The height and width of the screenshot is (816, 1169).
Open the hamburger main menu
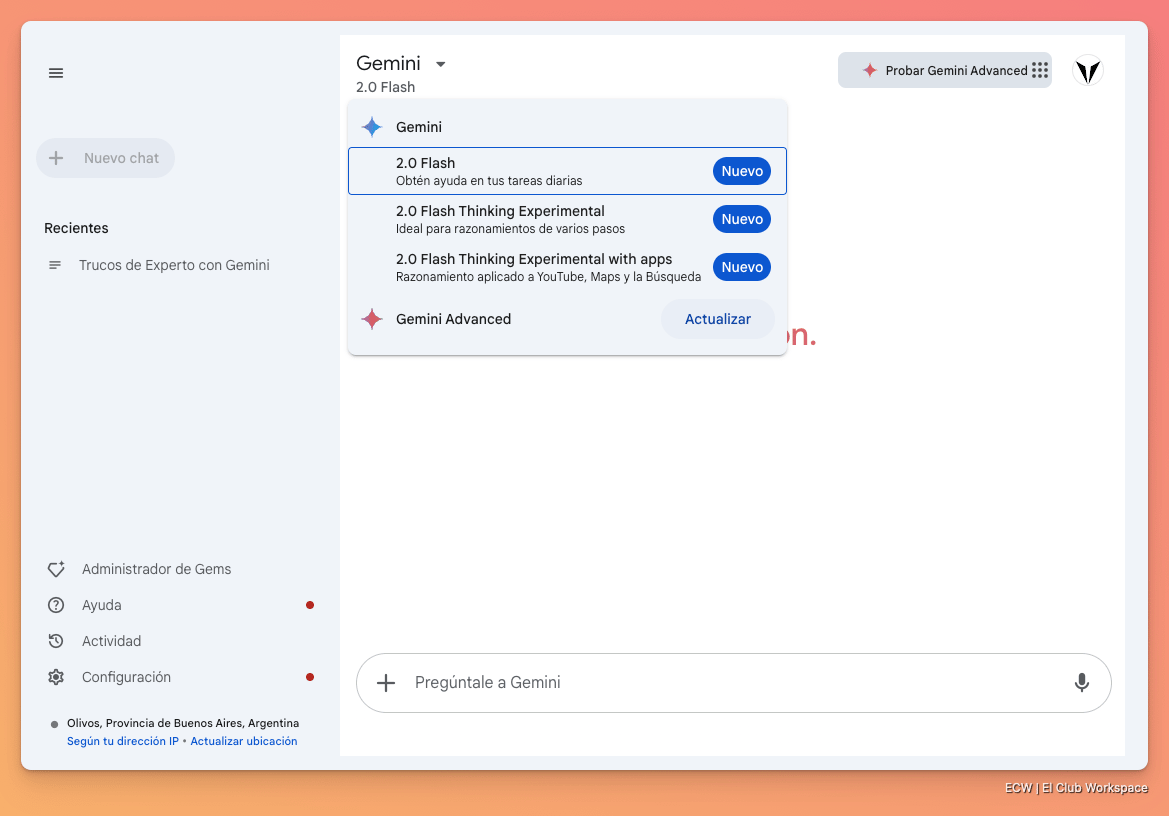56,73
